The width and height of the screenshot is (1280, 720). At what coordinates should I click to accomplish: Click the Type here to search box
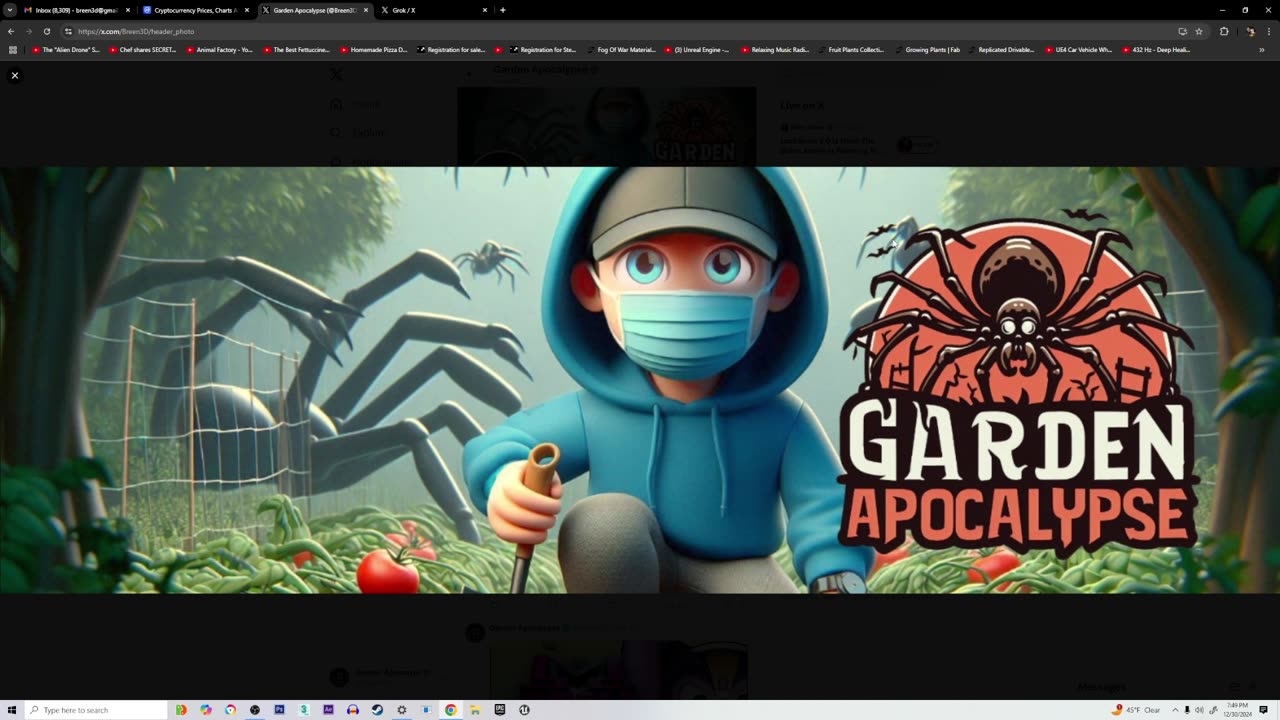coord(96,710)
